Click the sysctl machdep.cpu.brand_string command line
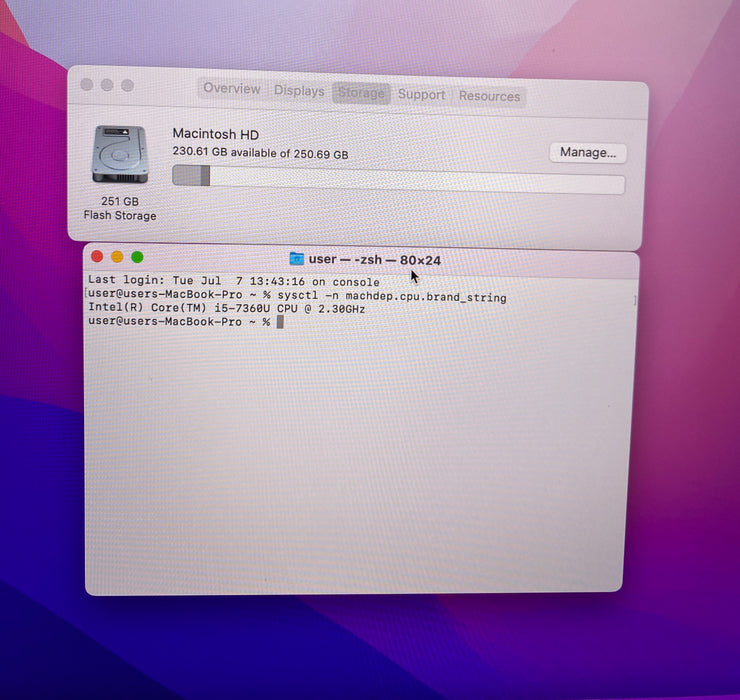The image size is (740, 700). pos(297,296)
